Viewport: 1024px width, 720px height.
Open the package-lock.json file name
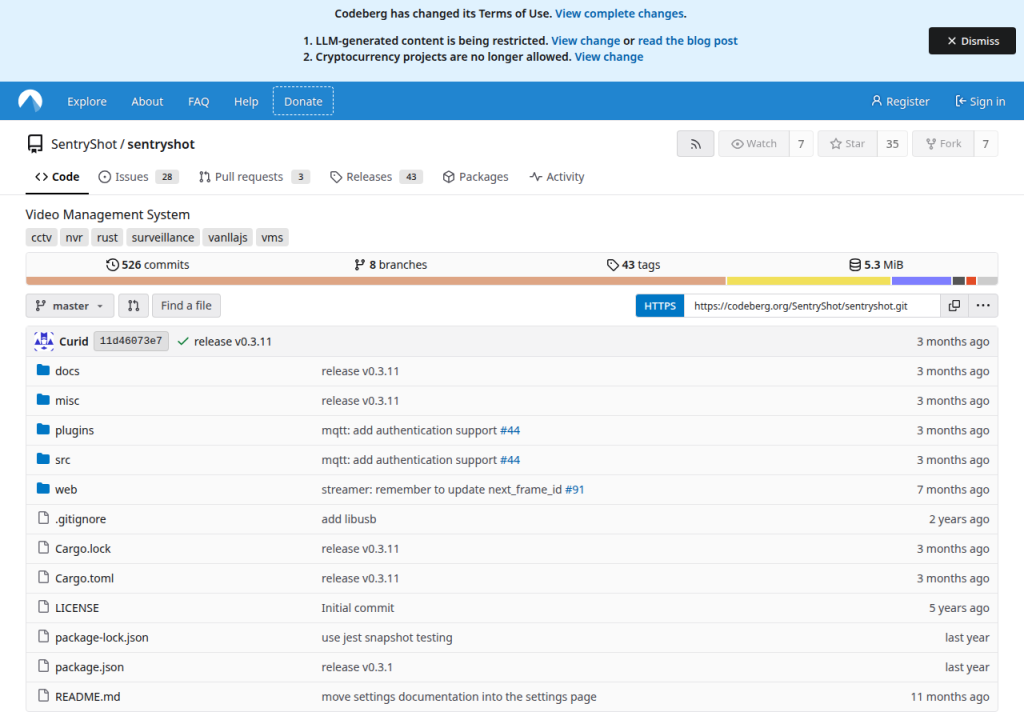[102, 638]
